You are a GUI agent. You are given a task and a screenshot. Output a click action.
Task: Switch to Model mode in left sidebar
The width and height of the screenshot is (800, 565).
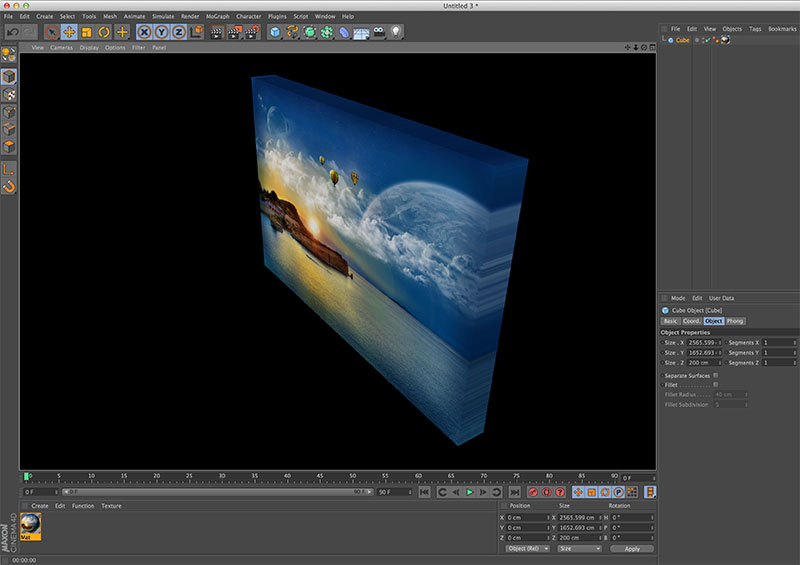[x=9, y=77]
